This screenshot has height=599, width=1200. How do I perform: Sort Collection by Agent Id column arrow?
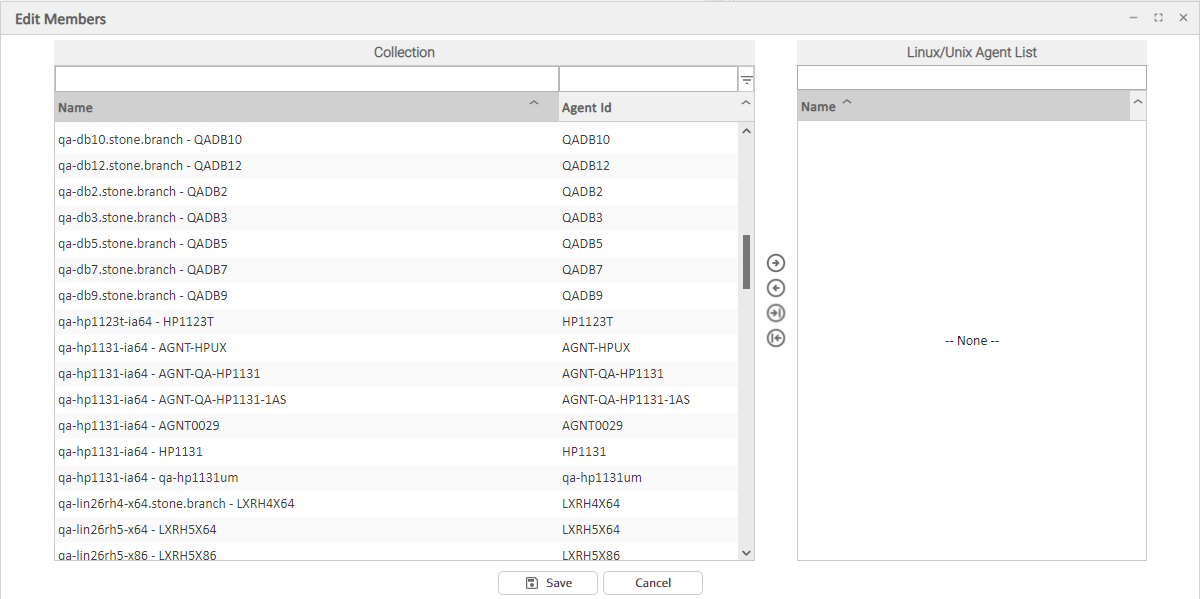point(745,104)
